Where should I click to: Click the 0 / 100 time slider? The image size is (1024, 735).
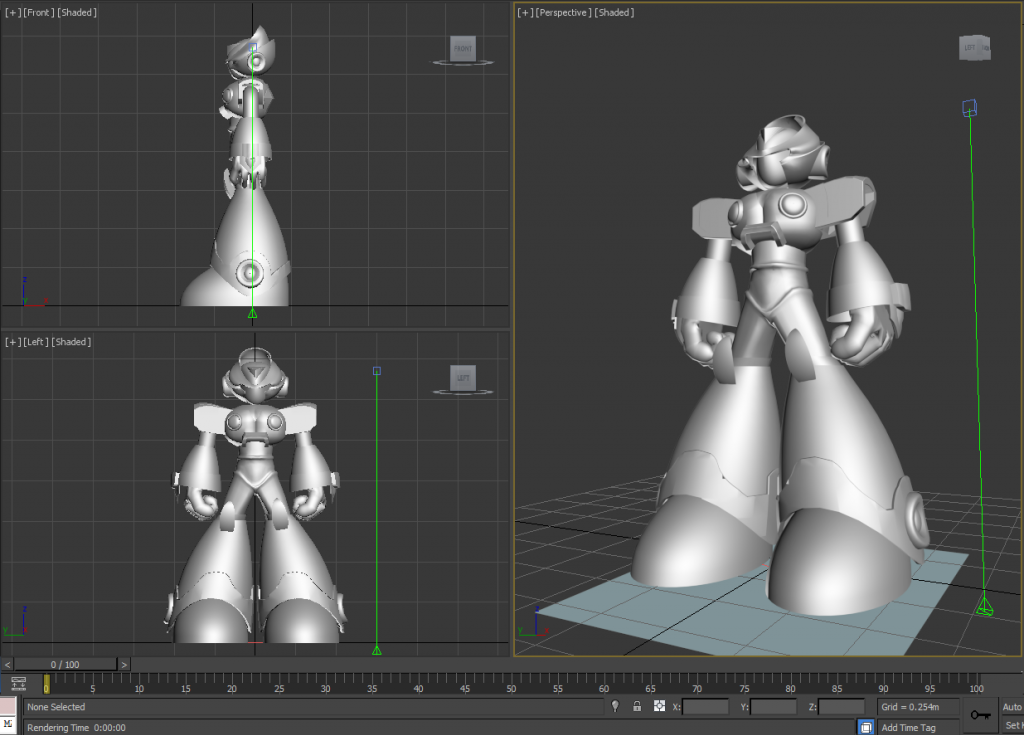pyautogui.click(x=65, y=664)
